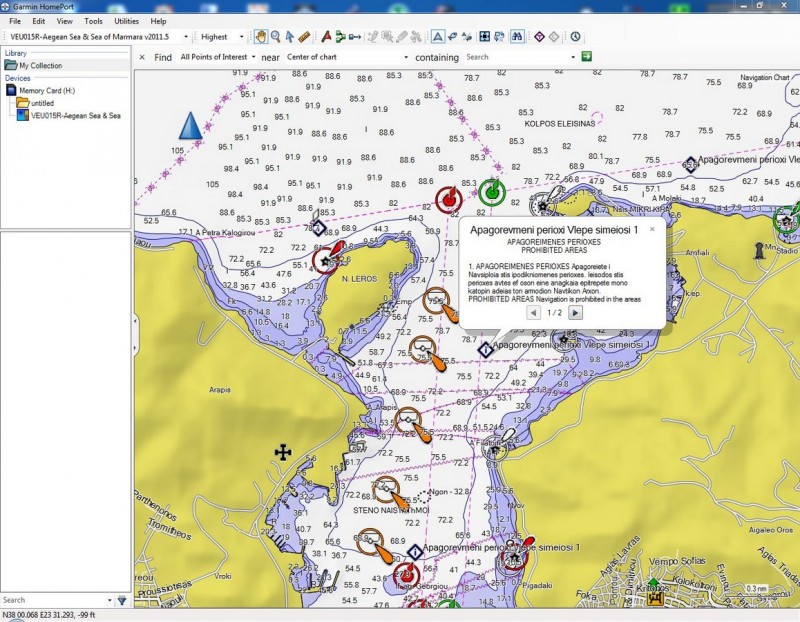Select the Measure ruler tool

[304, 37]
